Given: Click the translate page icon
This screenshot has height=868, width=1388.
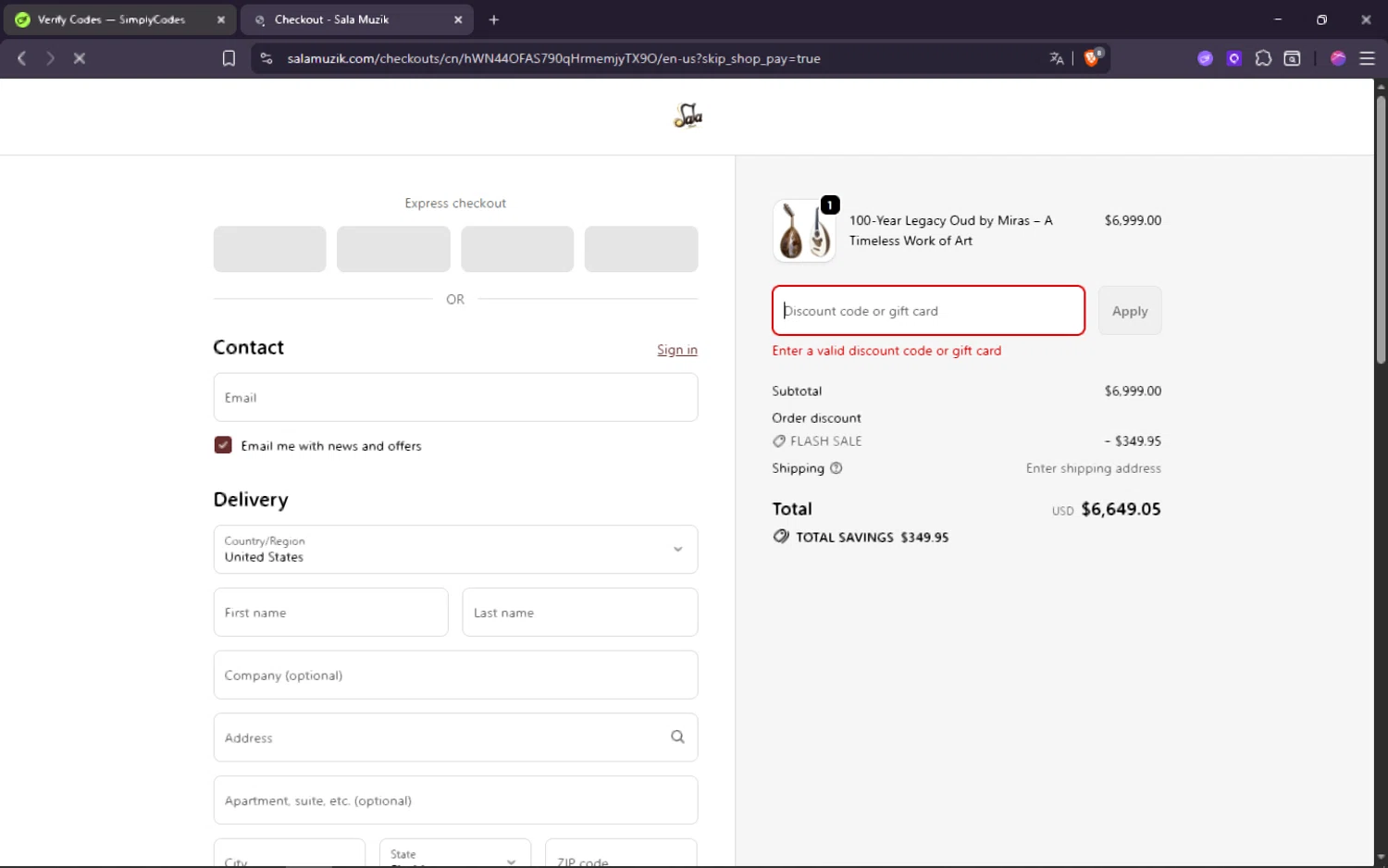Looking at the screenshot, I should (1057, 58).
